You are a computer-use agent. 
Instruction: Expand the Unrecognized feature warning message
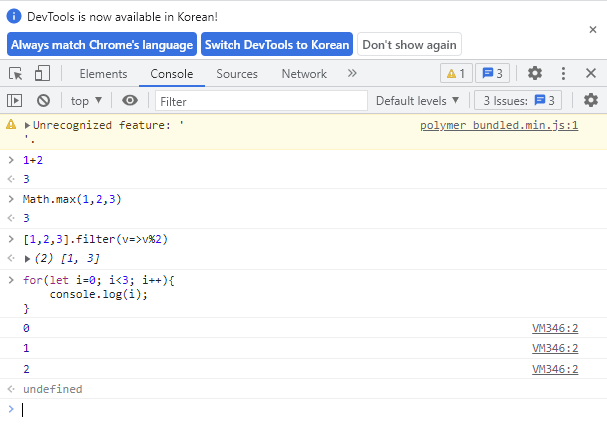coord(27,125)
